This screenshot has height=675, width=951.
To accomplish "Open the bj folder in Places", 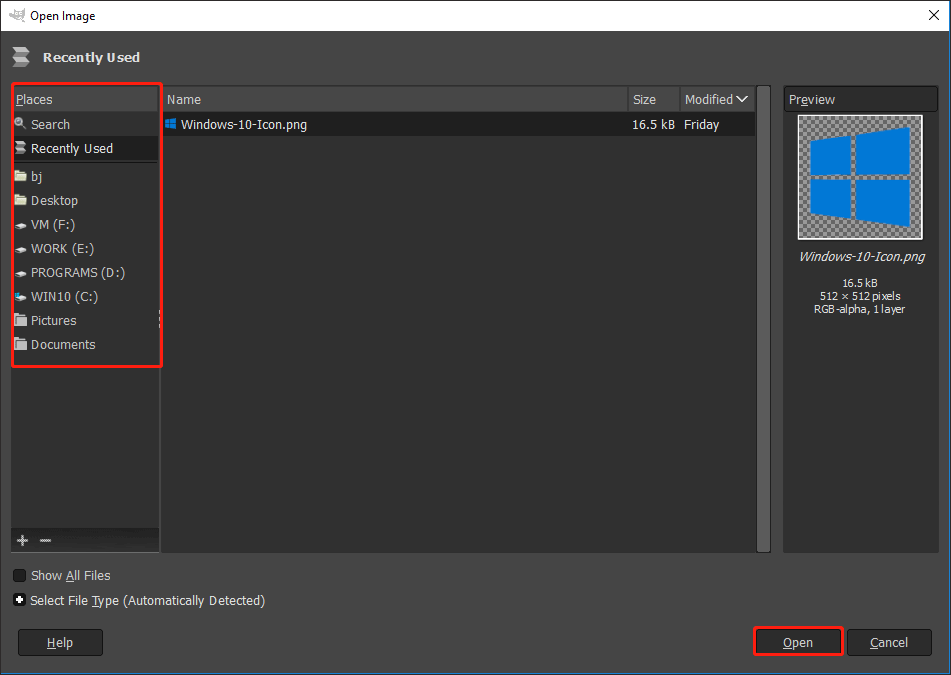I will tap(86, 176).
